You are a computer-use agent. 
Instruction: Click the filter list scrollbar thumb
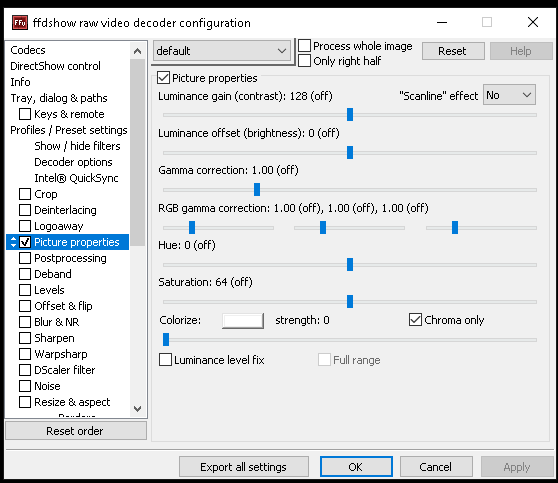(x=137, y=152)
